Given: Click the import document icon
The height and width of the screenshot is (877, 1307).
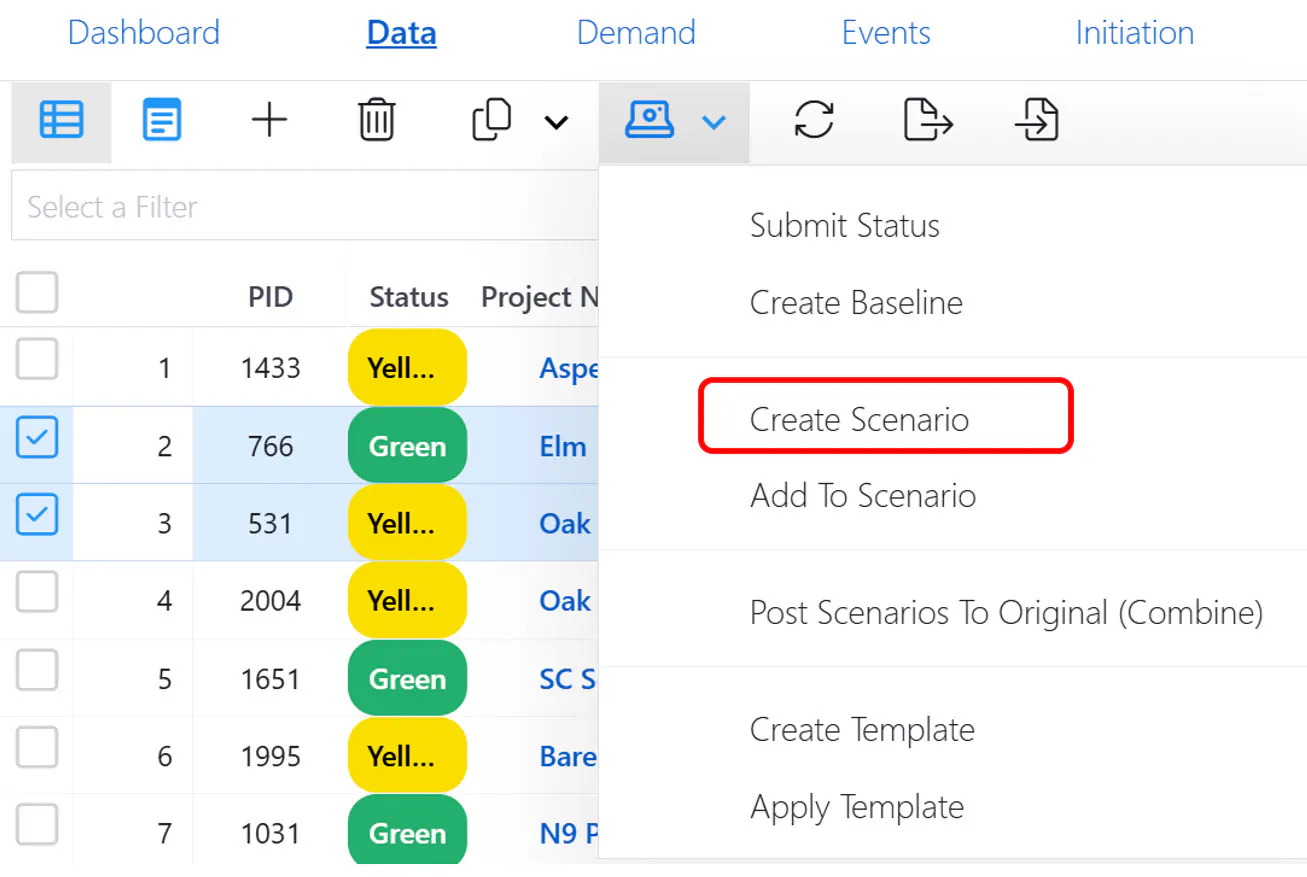Looking at the screenshot, I should [1036, 121].
